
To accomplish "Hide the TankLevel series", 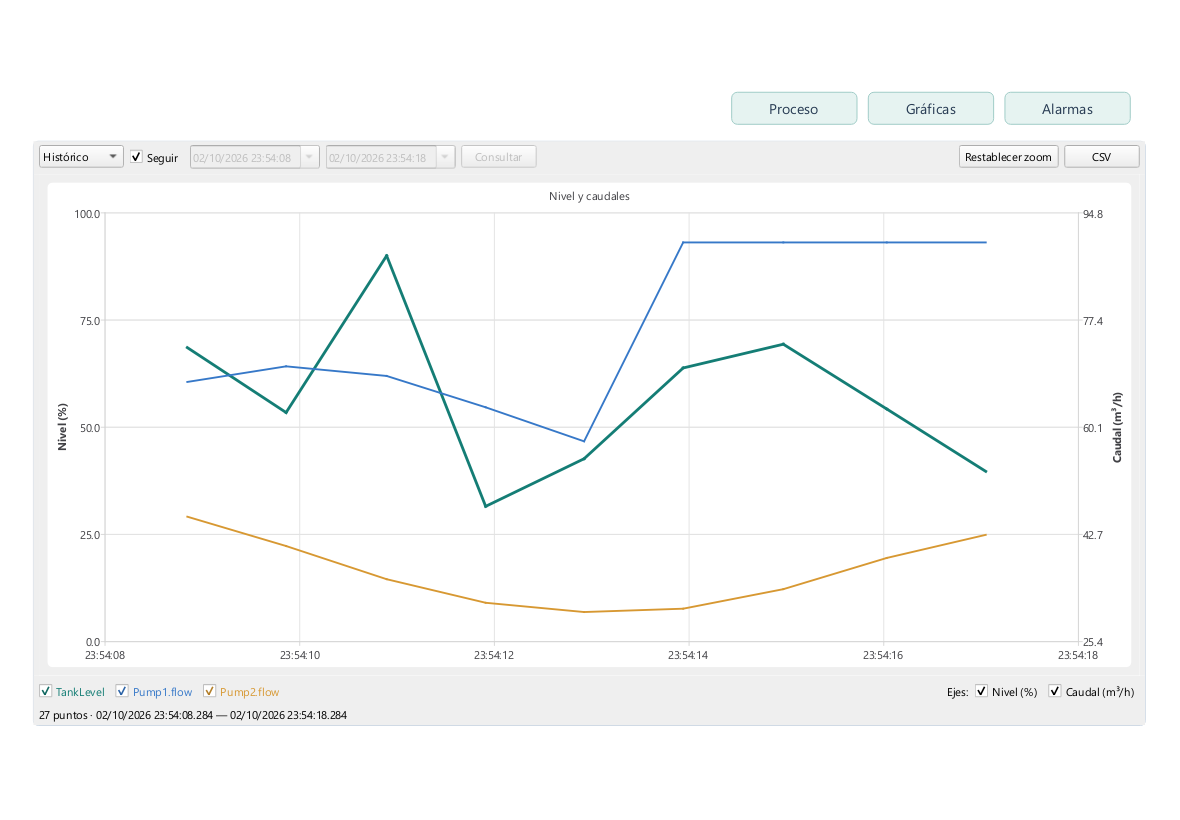I will tap(46, 691).
